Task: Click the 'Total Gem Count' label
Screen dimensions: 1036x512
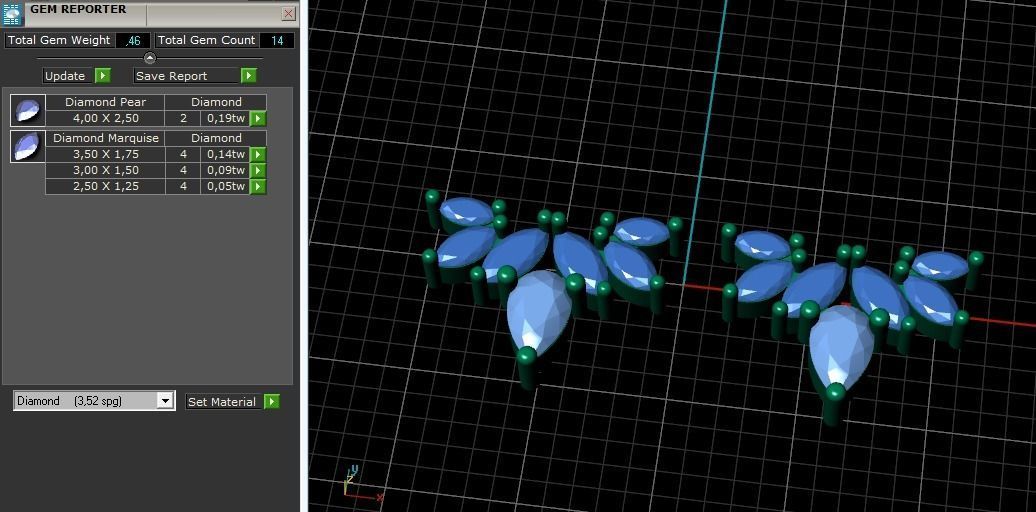Action: tap(206, 40)
